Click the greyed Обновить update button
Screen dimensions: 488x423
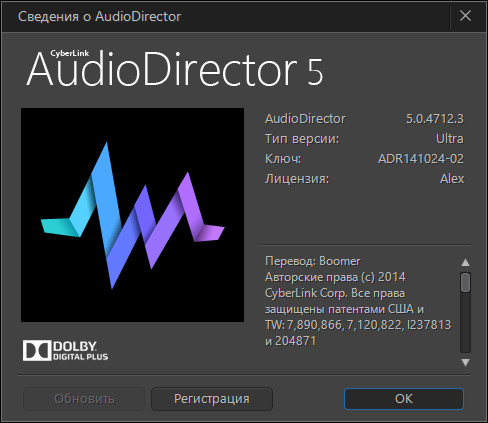(x=84, y=399)
